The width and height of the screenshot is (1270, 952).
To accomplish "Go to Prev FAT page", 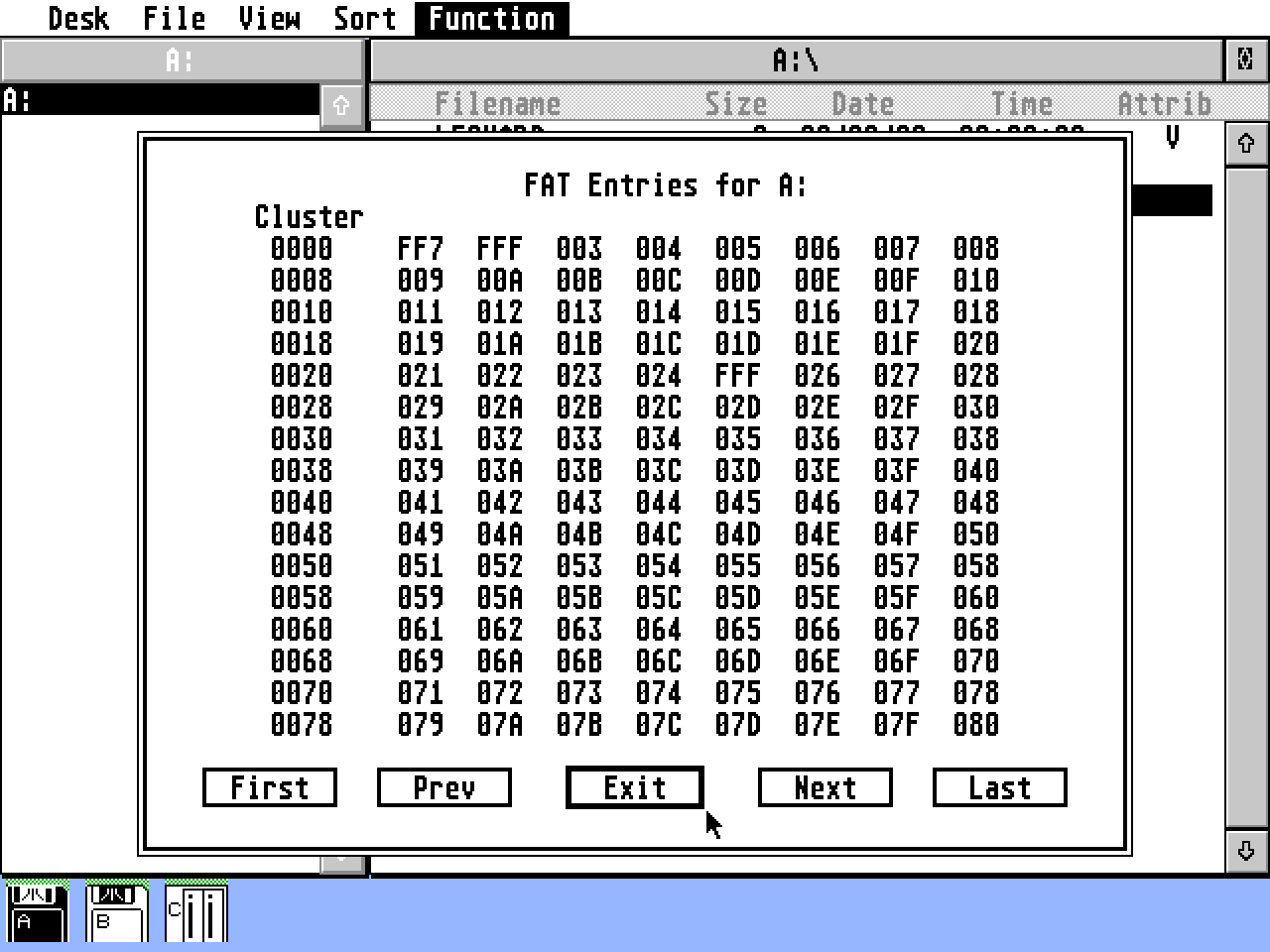I will coord(444,787).
